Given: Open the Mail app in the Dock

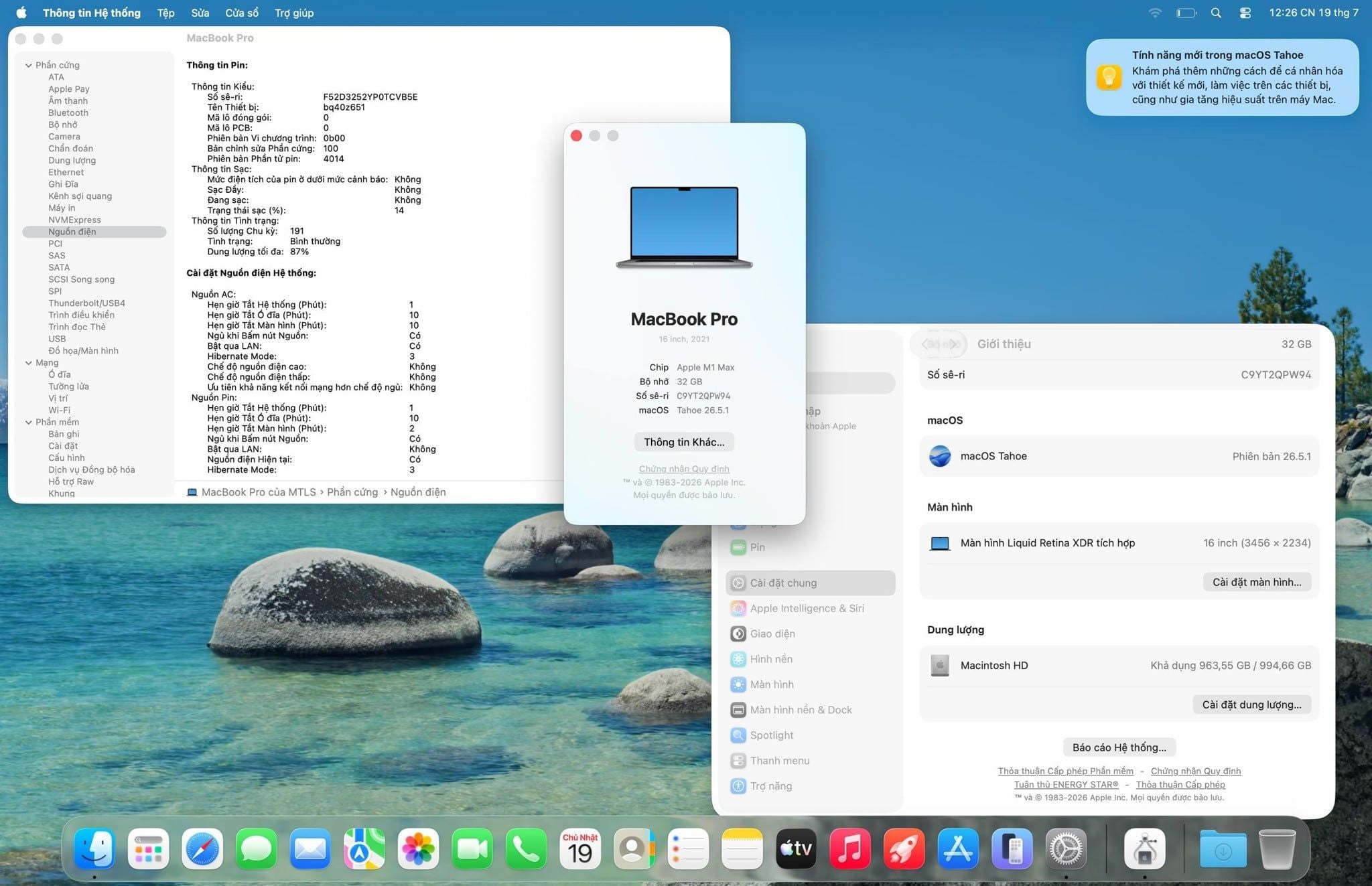Looking at the screenshot, I should pos(310,849).
